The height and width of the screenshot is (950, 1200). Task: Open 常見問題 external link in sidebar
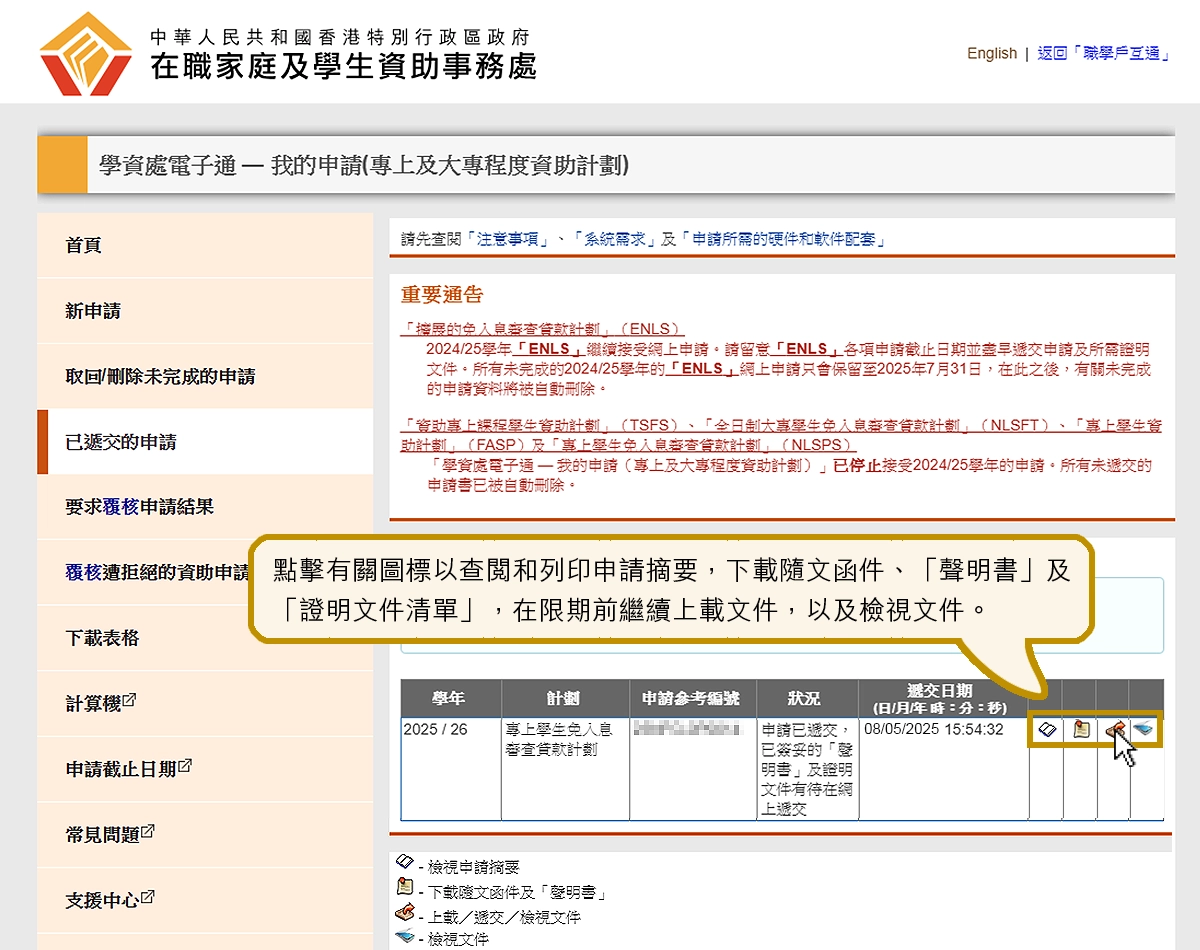click(x=110, y=834)
